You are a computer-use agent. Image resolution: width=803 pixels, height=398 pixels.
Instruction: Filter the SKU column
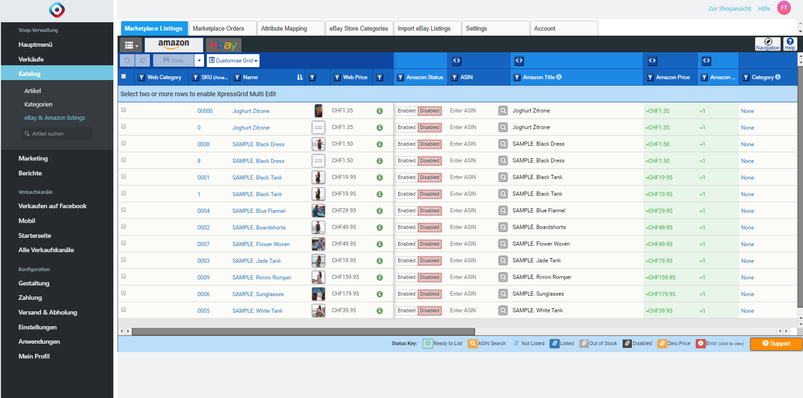click(196, 77)
